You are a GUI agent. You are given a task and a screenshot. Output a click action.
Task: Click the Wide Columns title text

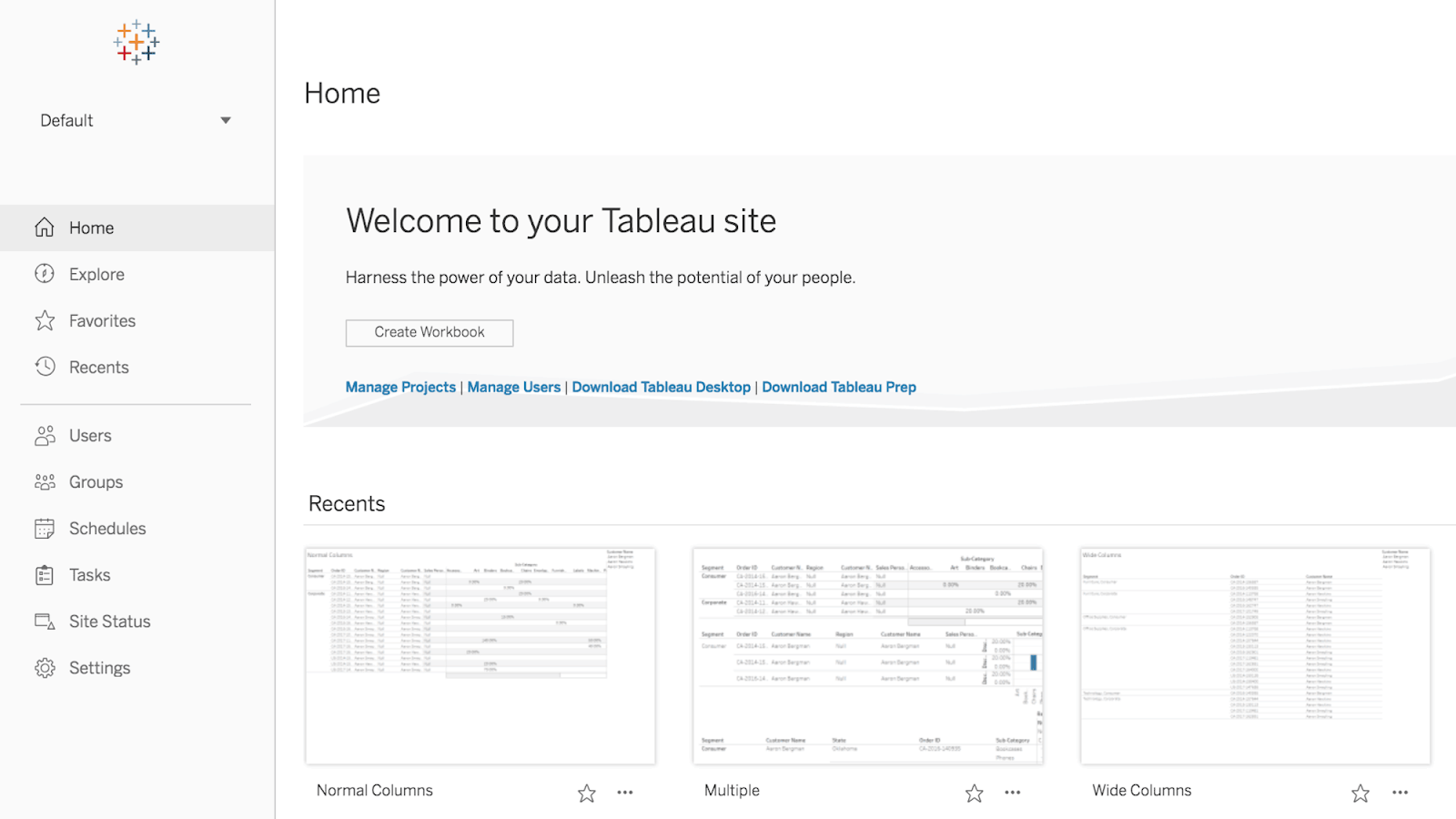coord(1142,791)
